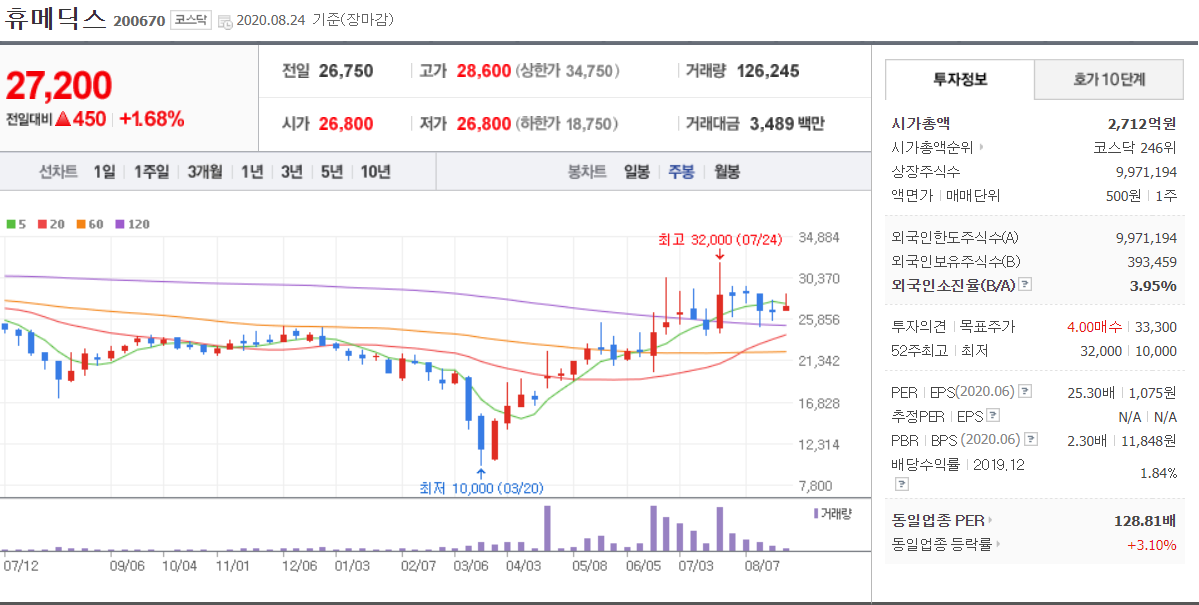Click the 고가 28,600 value

click(x=483, y=71)
